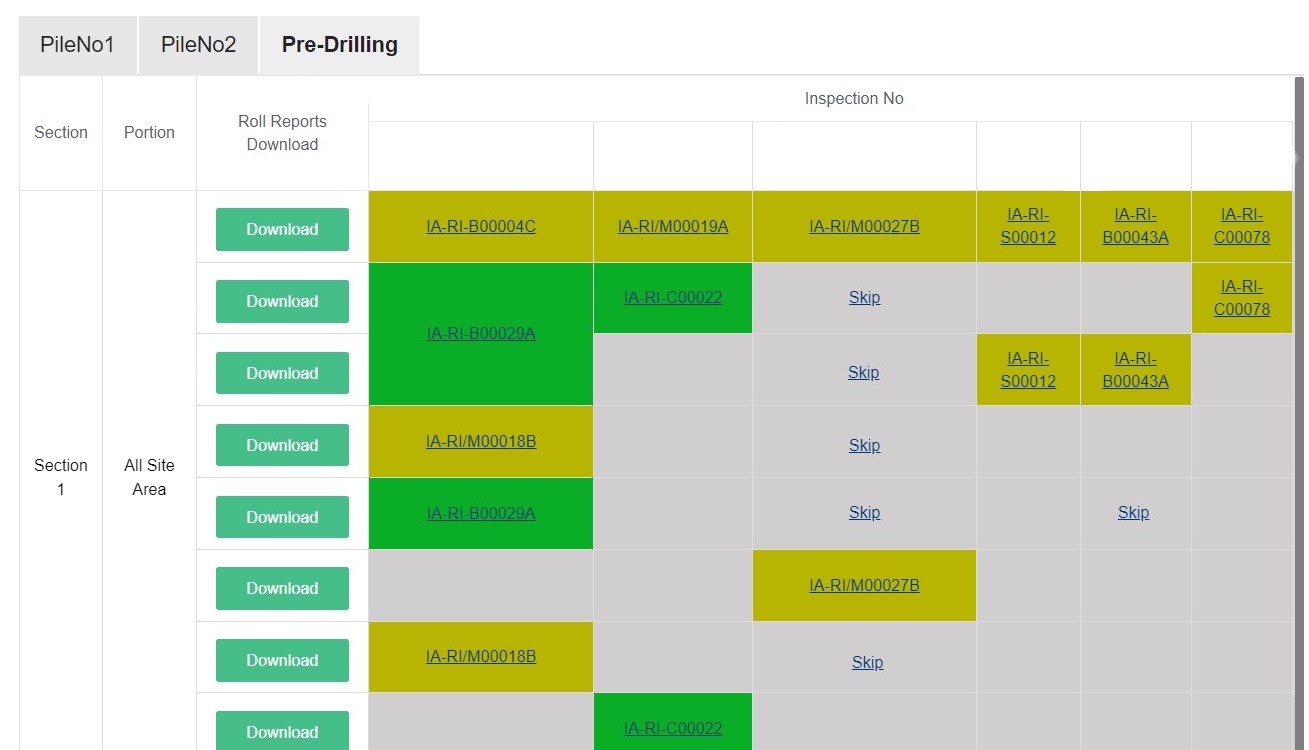Click the vertical scrollbar at right edge

1299,400
